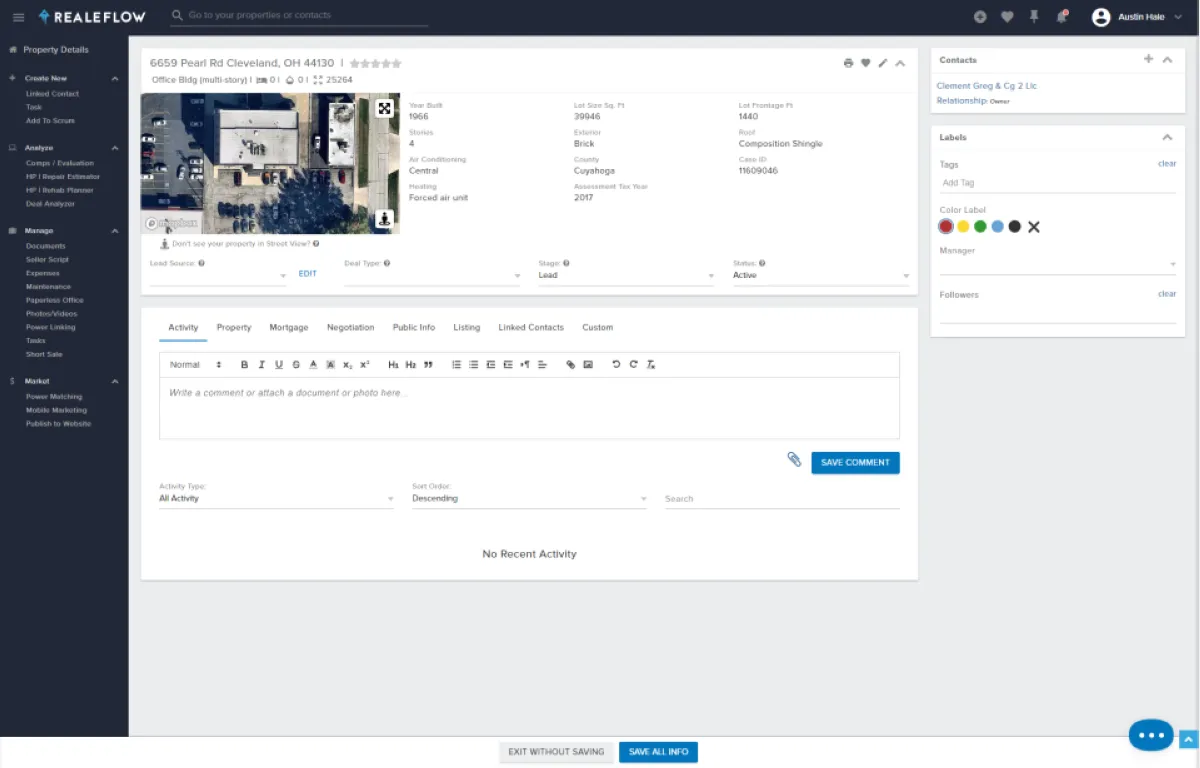
Task: Click the print icon in property header
Action: 848,63
